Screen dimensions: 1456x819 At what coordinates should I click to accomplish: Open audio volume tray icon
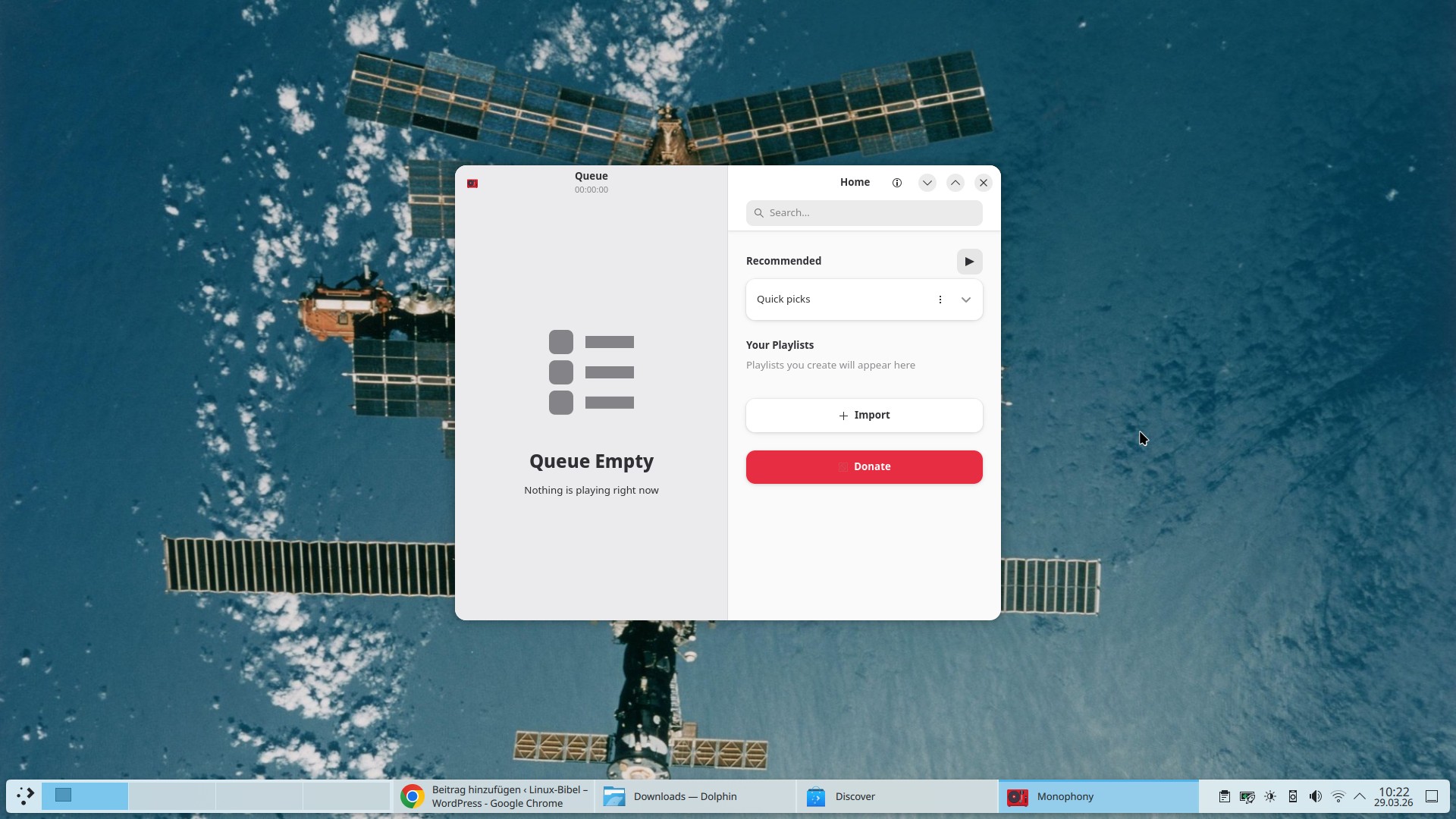point(1316,796)
